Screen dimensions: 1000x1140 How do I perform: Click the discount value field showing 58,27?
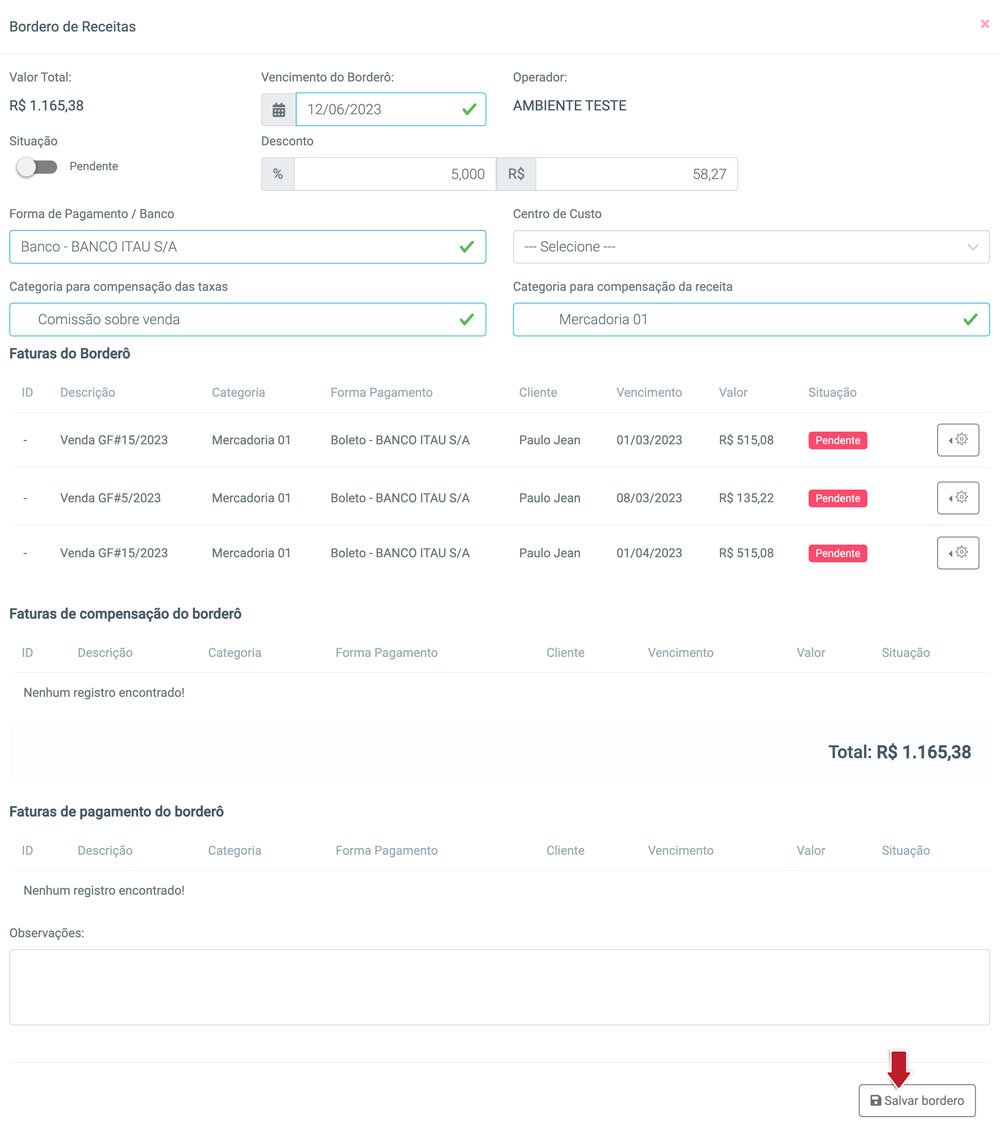click(x=636, y=174)
